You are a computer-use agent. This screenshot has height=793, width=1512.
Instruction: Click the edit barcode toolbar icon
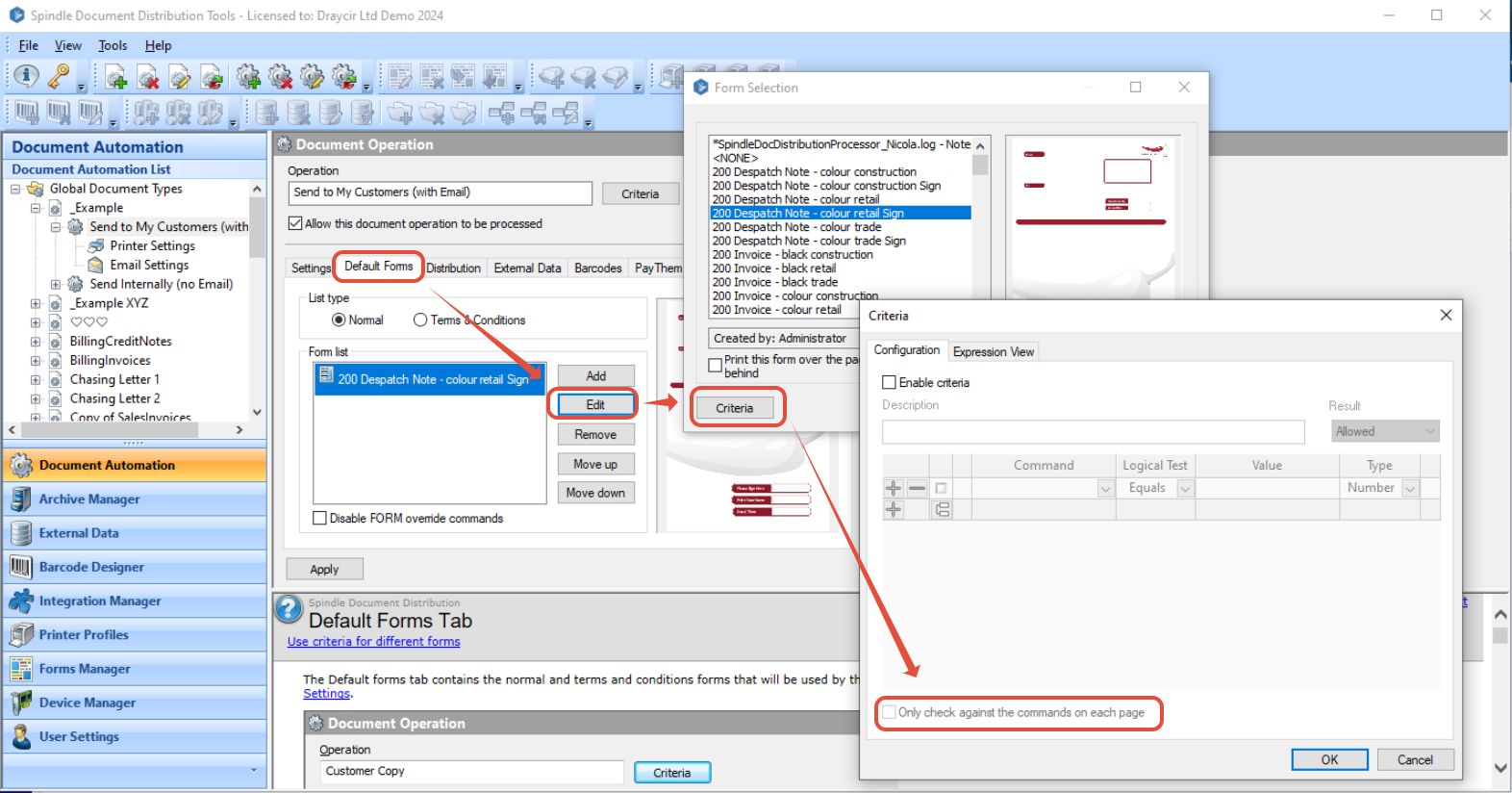click(x=90, y=114)
